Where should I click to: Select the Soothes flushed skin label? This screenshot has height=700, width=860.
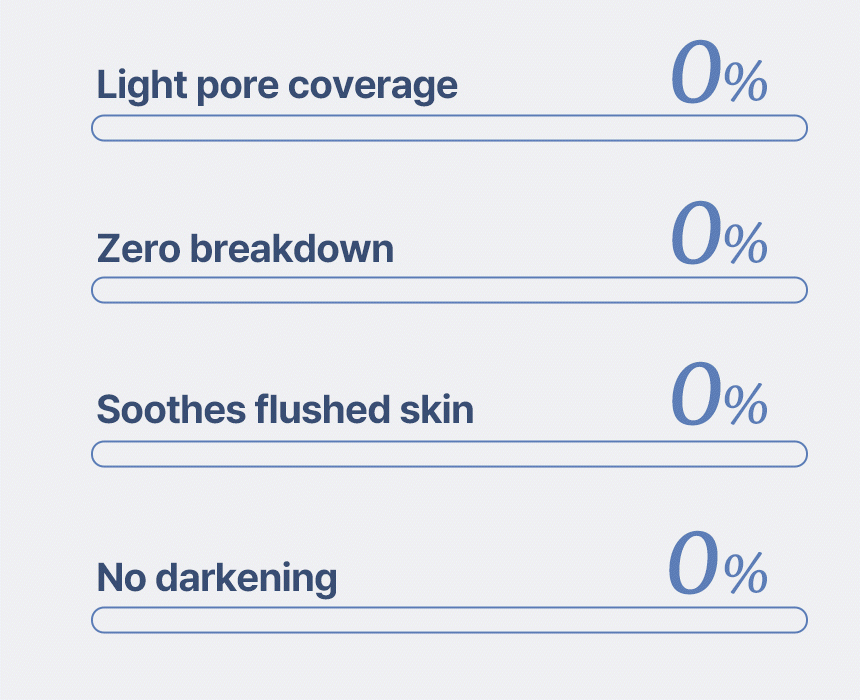[285, 410]
